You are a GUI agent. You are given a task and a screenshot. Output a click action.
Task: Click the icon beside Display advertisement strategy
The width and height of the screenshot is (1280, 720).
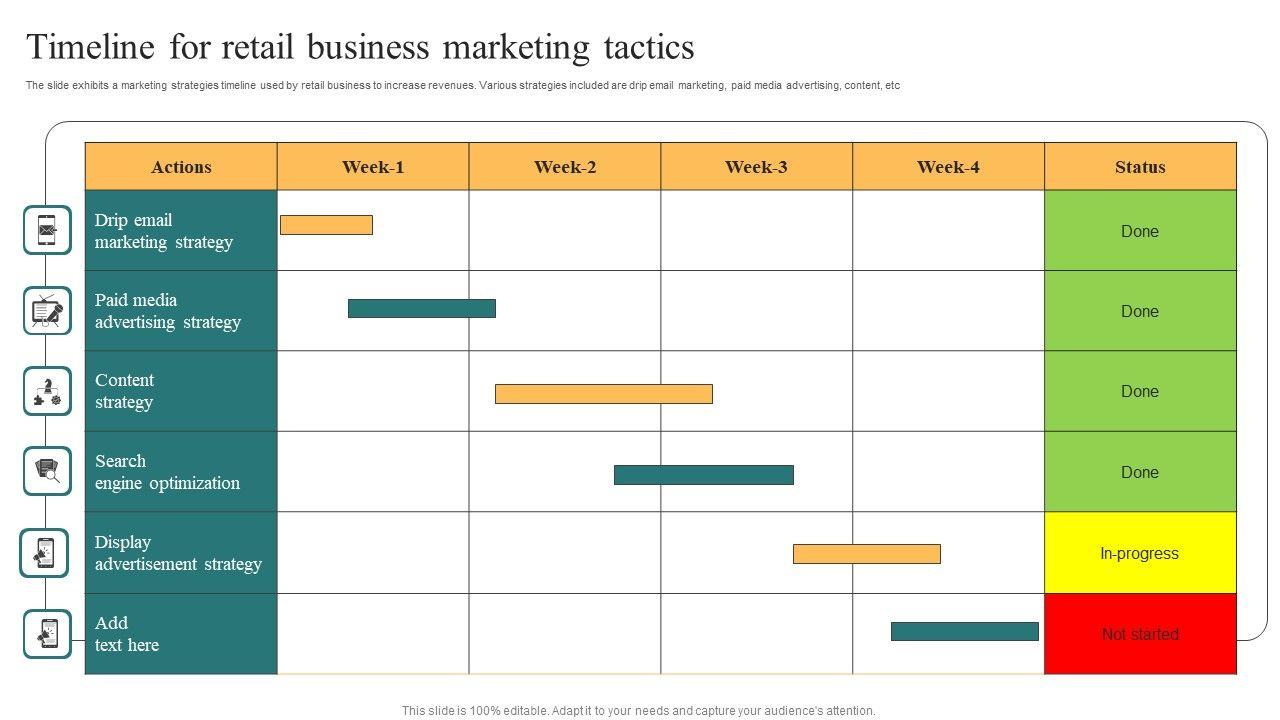pyautogui.click(x=45, y=553)
